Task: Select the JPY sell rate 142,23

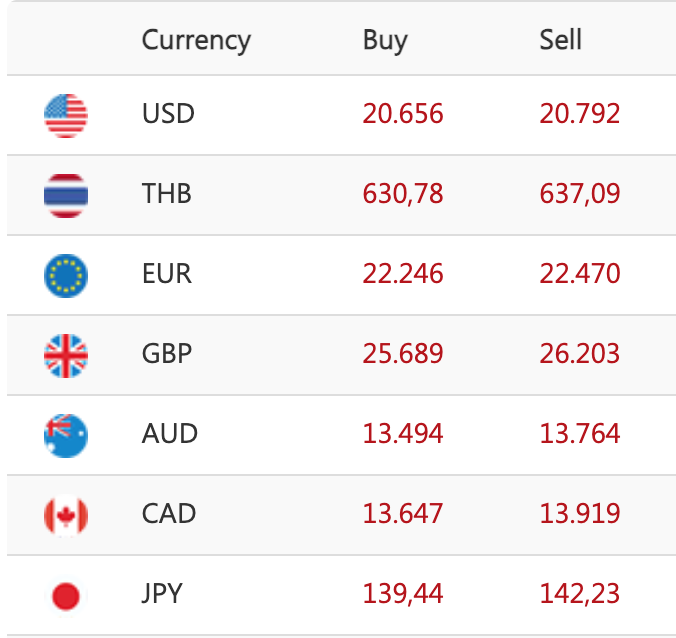Action: tap(580, 594)
